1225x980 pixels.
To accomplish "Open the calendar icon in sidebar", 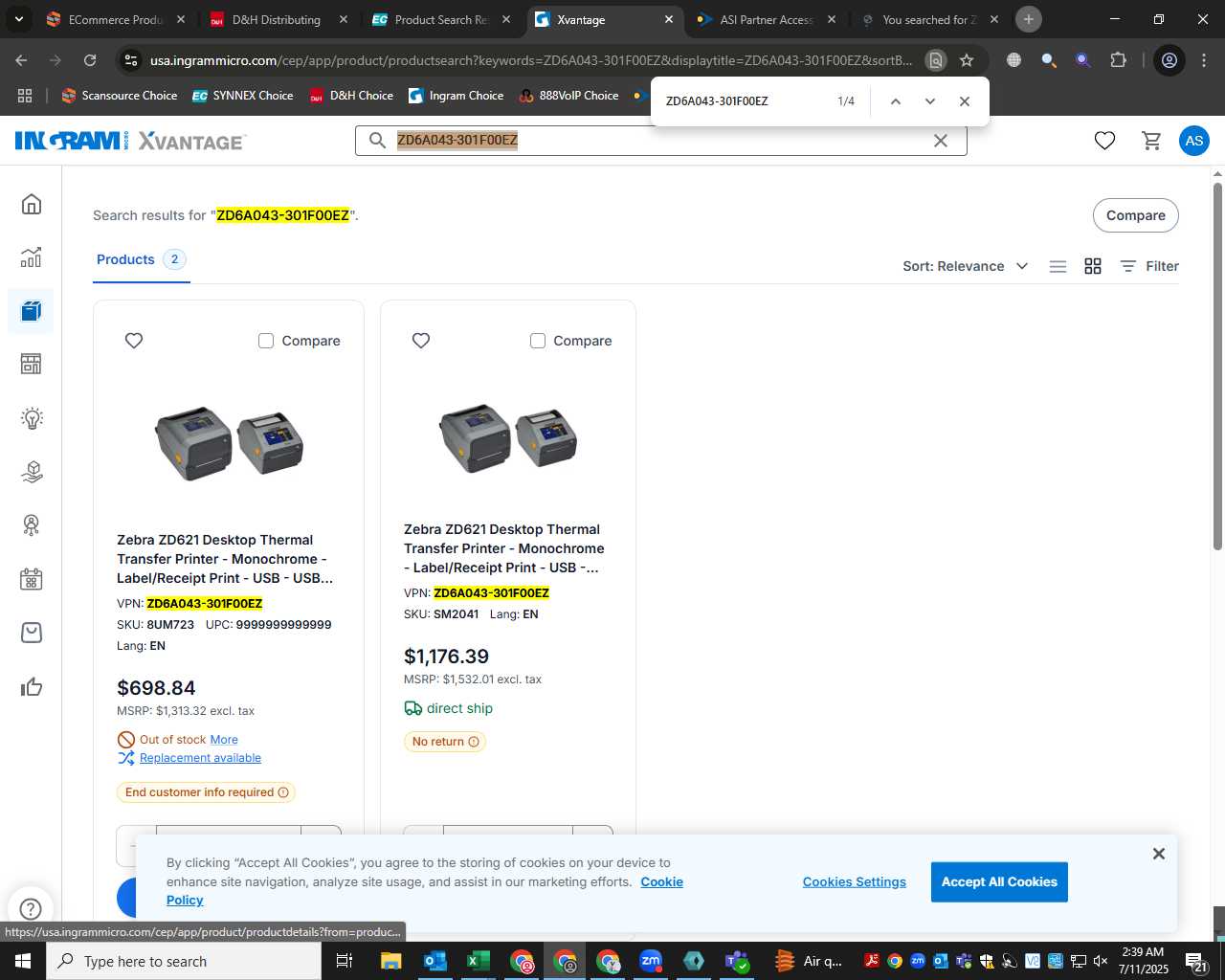I will coord(32,579).
